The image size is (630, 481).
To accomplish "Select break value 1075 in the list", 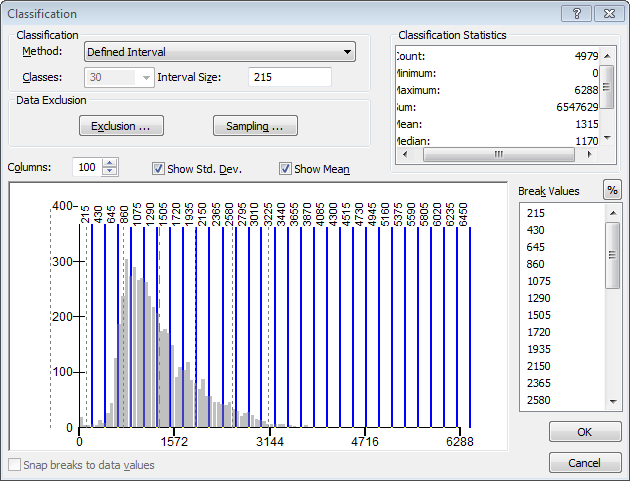I will (x=538, y=281).
